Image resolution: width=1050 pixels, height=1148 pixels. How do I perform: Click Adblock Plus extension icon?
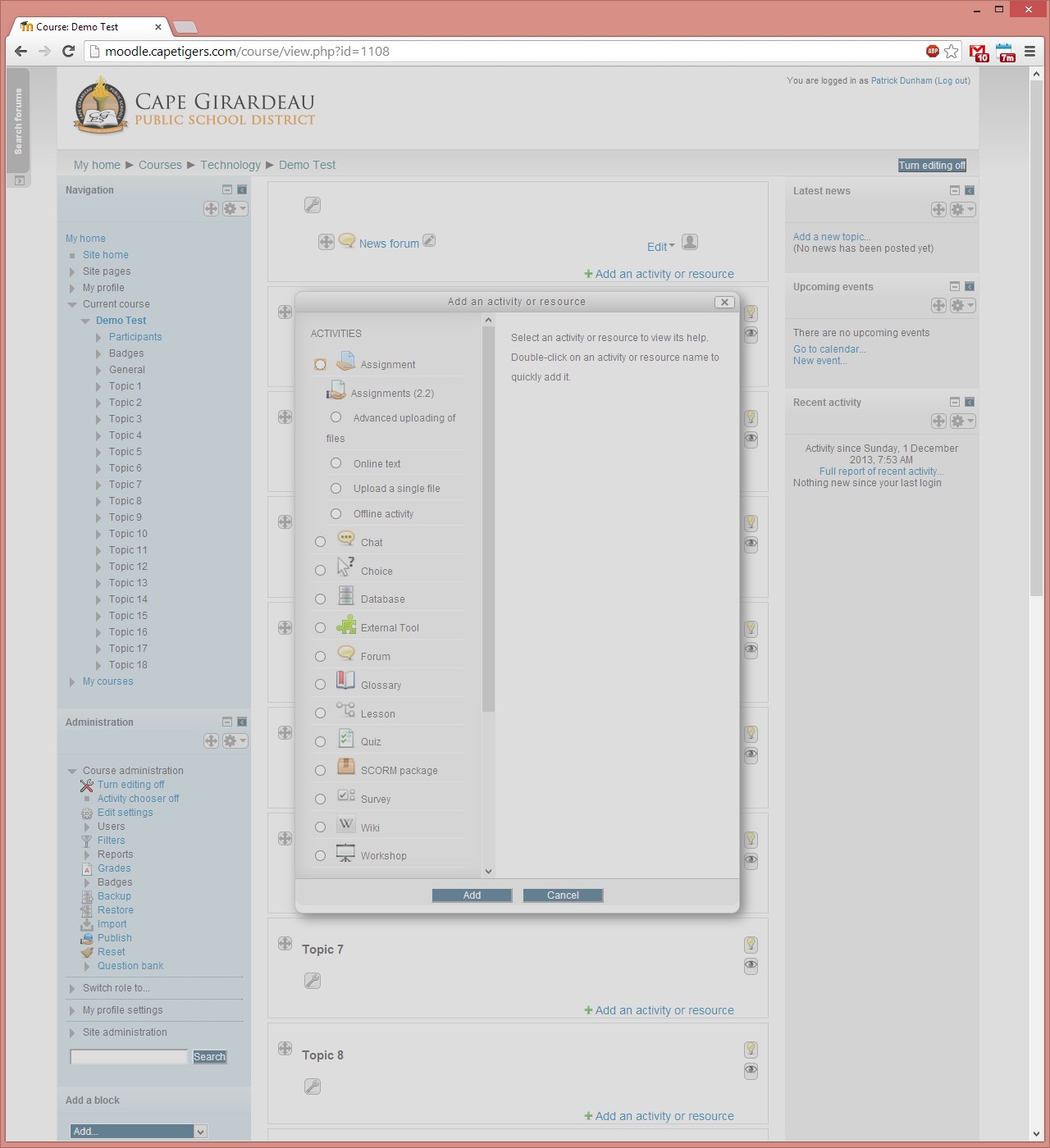pos(933,51)
